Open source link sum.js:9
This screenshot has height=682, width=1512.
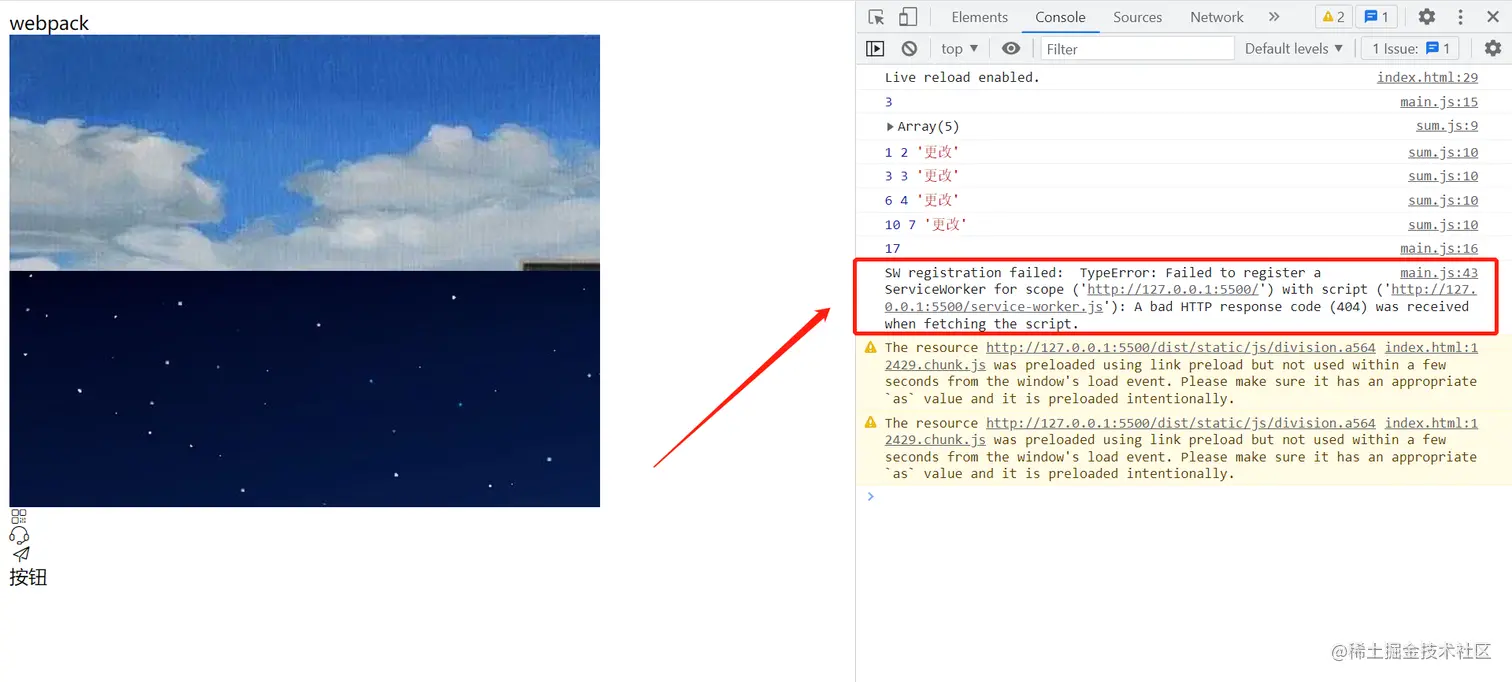pos(1446,126)
